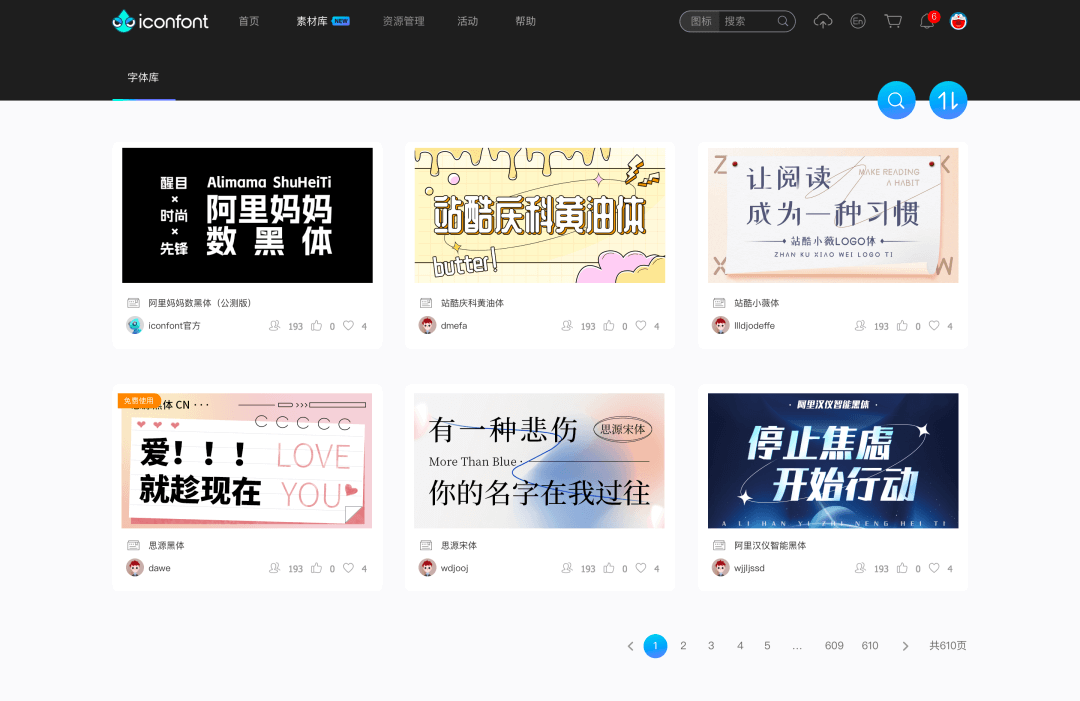Open author wdjooj profile

(x=455, y=568)
